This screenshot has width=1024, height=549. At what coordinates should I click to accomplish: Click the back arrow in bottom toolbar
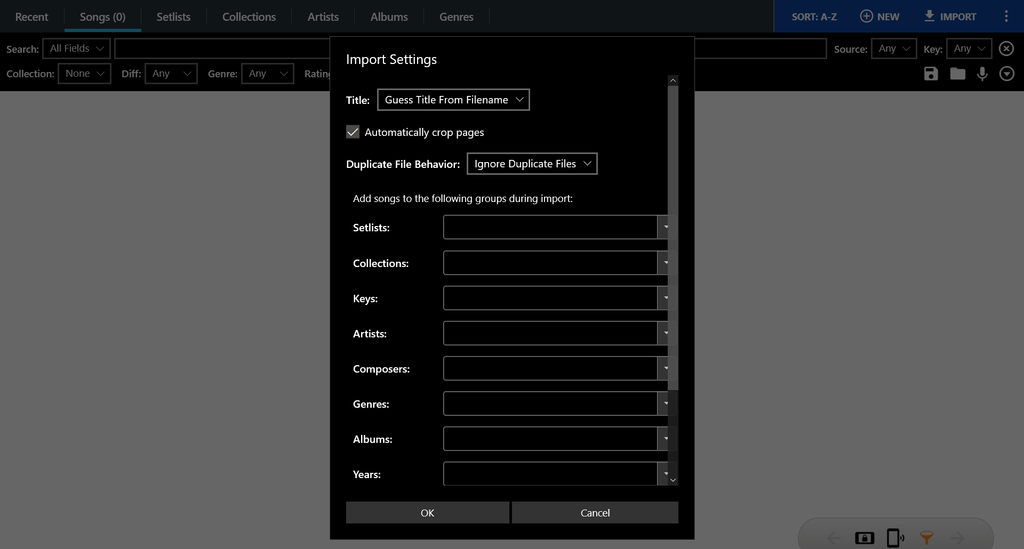(x=834, y=538)
